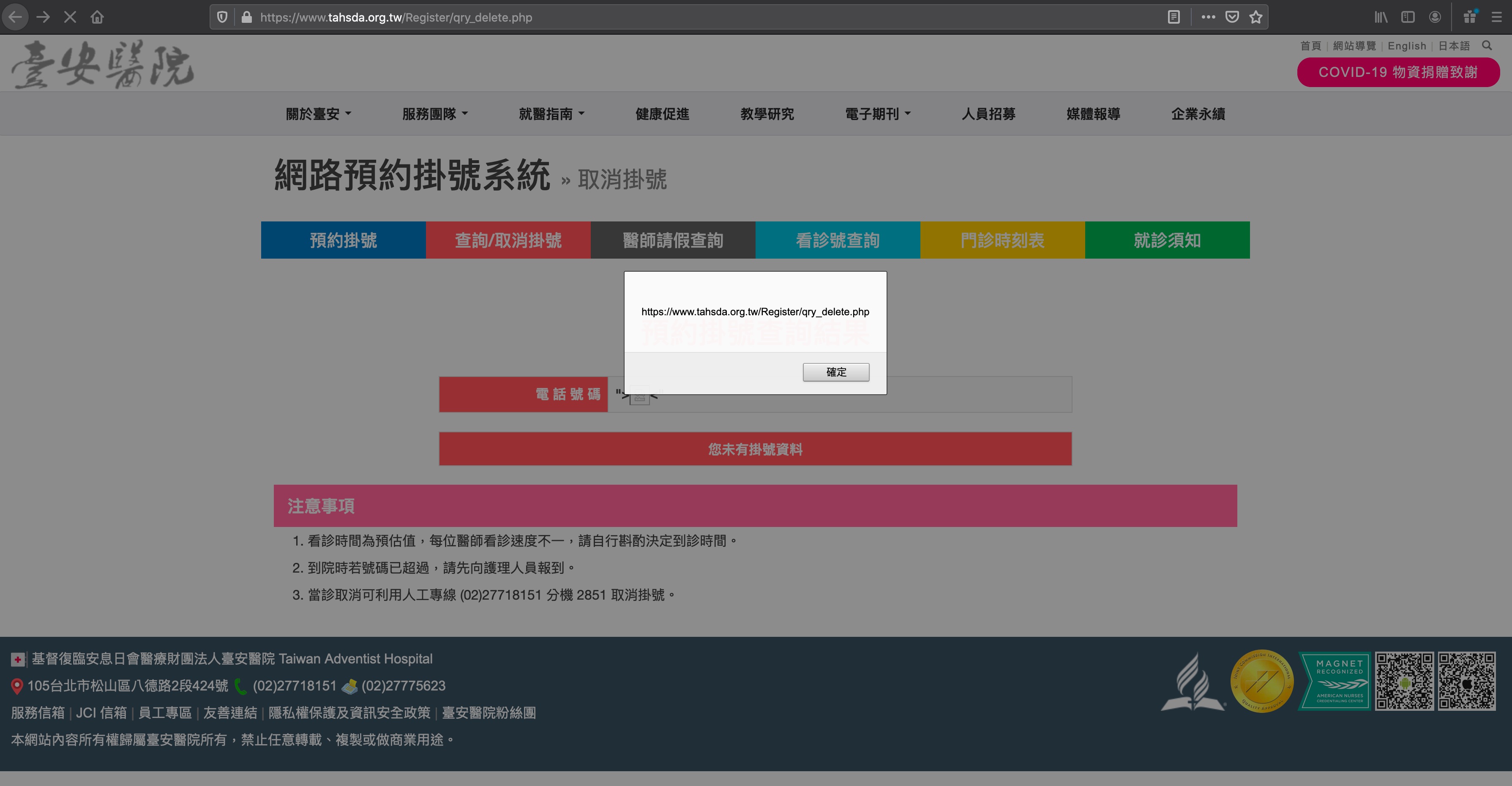Open page actions three-dot menu
This screenshot has width=1512, height=786.
pyautogui.click(x=1208, y=17)
